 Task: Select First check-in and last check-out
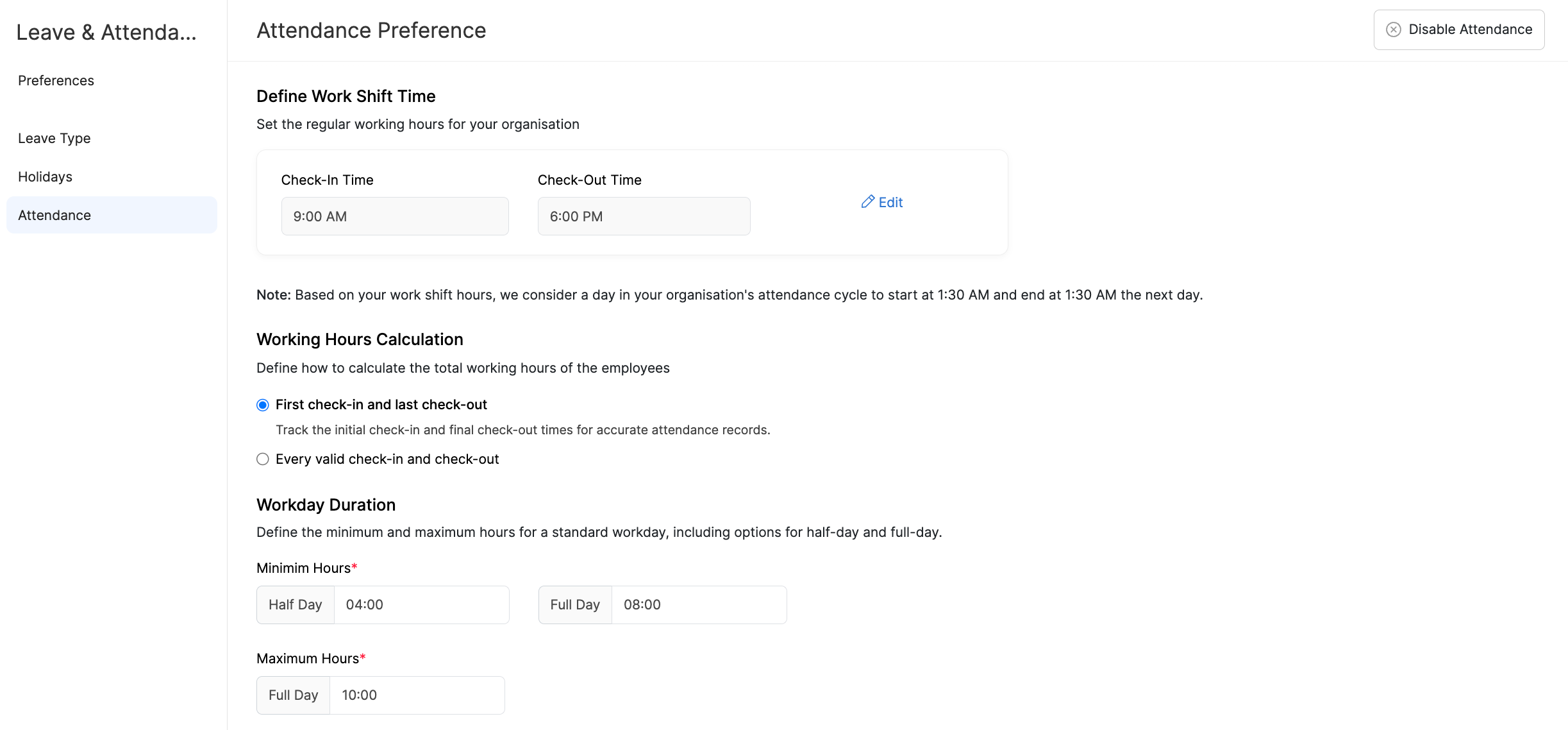click(x=263, y=405)
